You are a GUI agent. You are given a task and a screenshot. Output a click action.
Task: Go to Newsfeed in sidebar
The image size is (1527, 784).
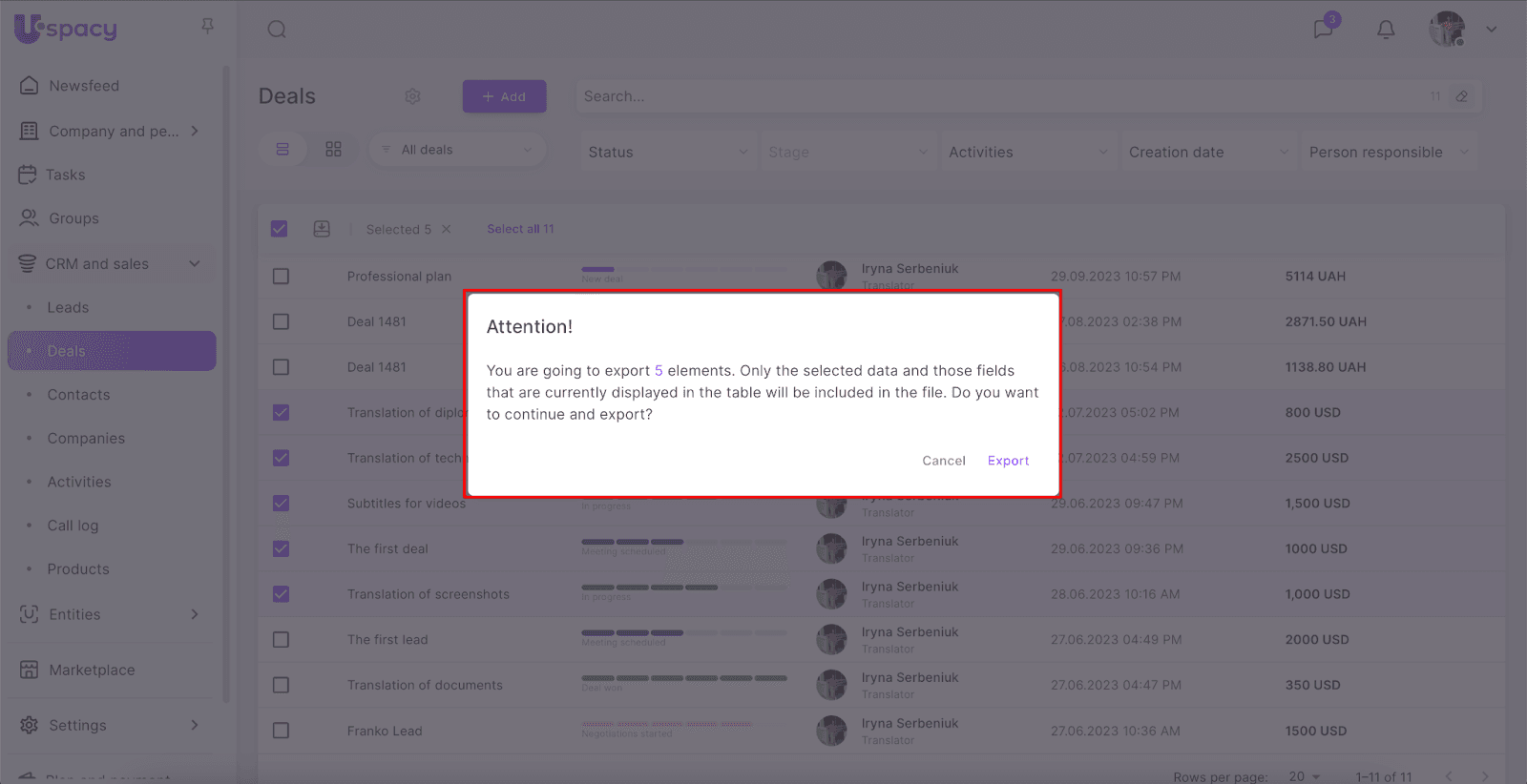84,86
